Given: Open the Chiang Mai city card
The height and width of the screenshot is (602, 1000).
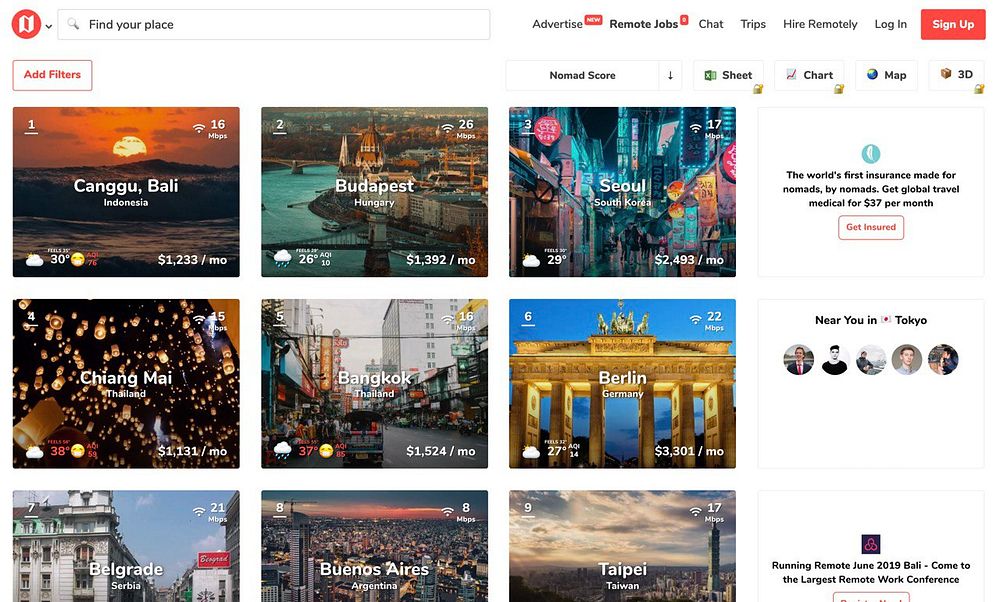Looking at the screenshot, I should click(126, 384).
